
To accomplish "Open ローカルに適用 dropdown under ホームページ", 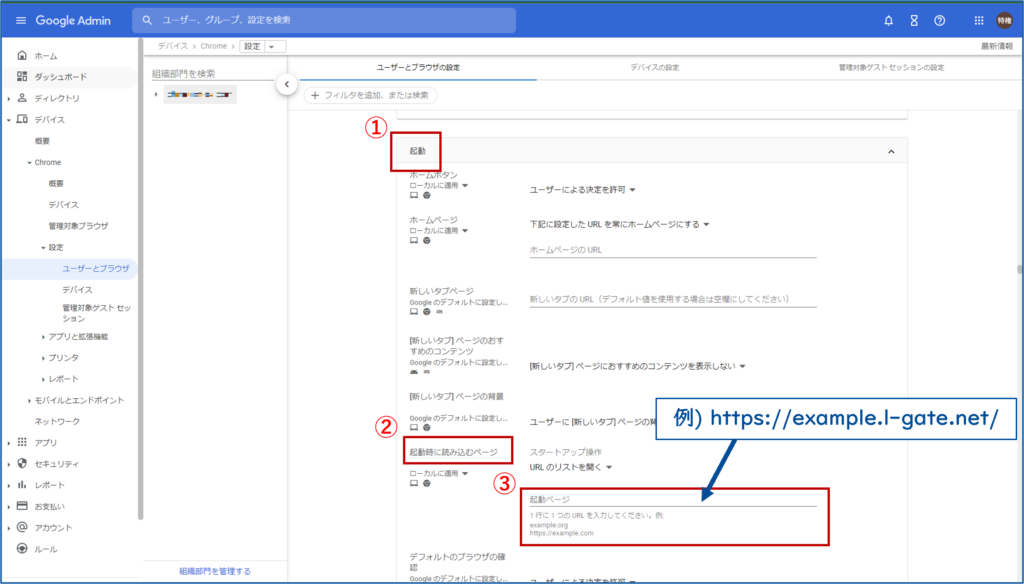I will pos(439,231).
